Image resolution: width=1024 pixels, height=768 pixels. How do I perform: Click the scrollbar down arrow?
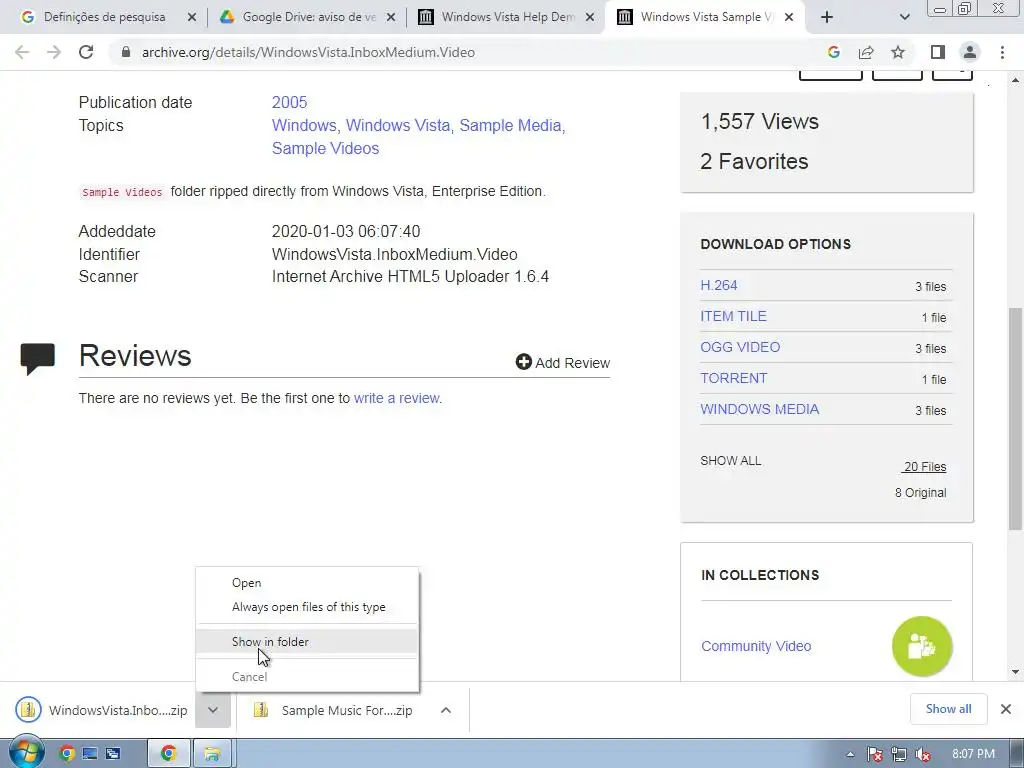coord(1016,671)
